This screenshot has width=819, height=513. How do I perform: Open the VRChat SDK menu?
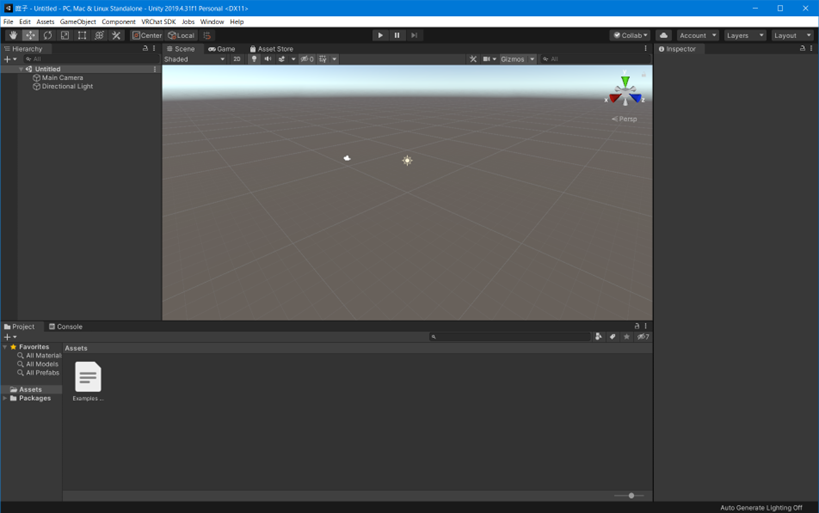(158, 21)
